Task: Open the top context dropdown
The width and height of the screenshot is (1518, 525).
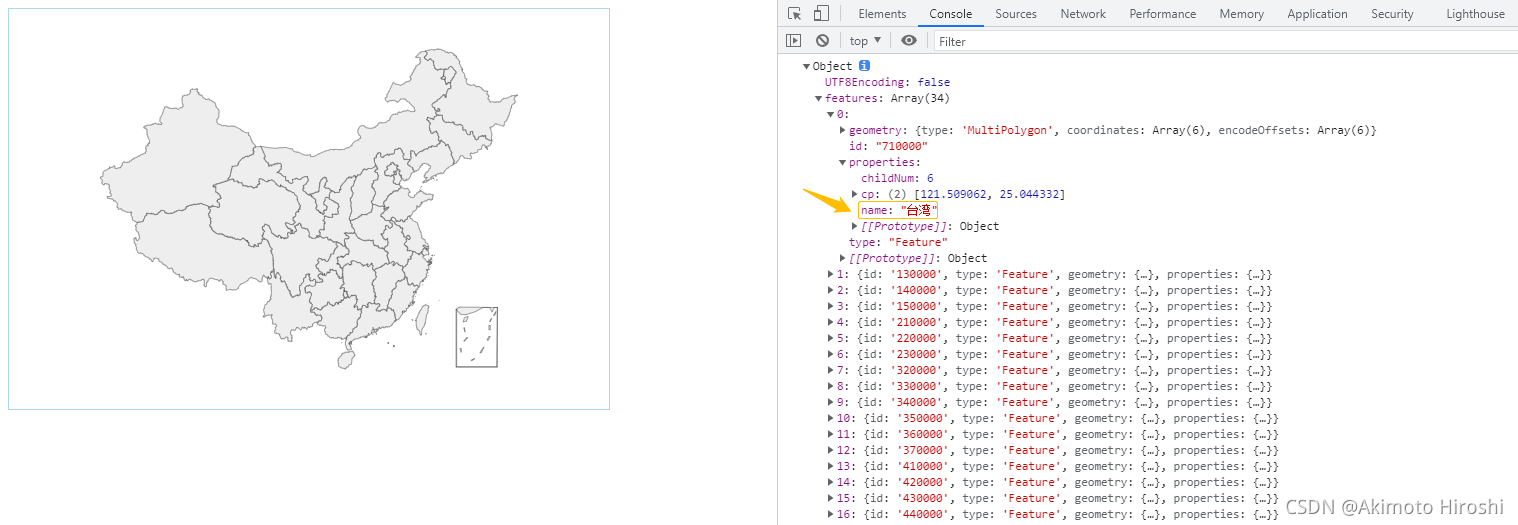Action: pyautogui.click(x=865, y=41)
